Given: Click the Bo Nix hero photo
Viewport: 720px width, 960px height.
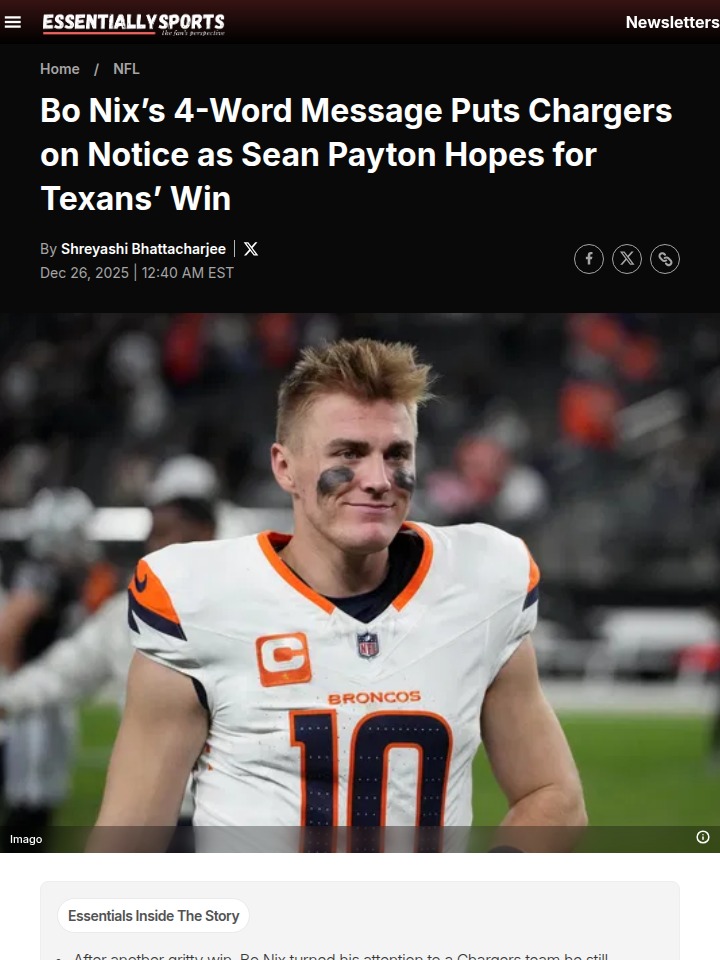Looking at the screenshot, I should [x=360, y=569].
